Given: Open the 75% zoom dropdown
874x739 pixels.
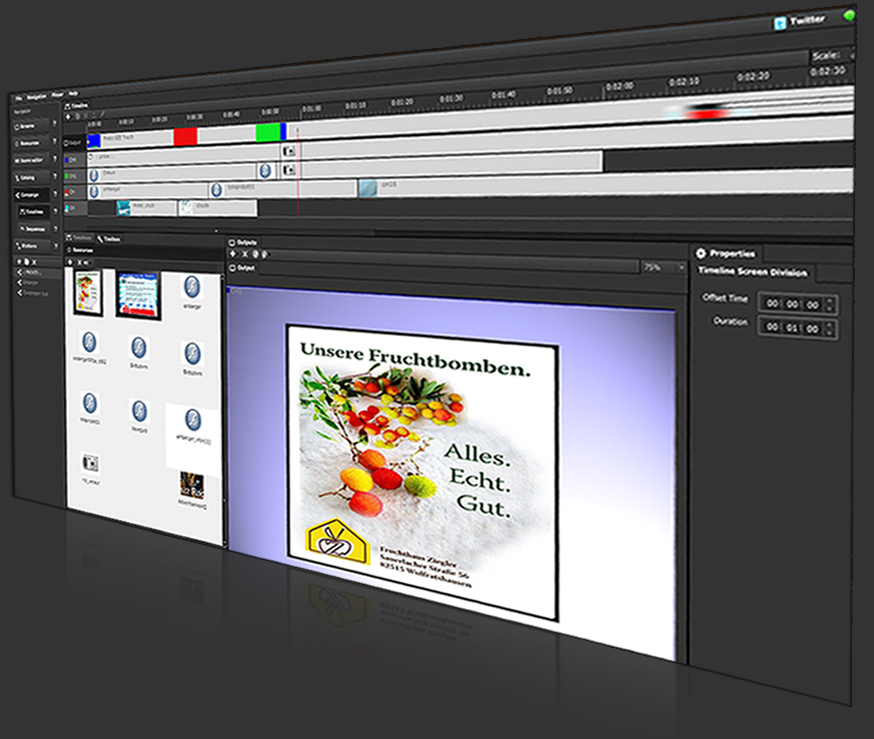Looking at the screenshot, I should coord(682,268).
